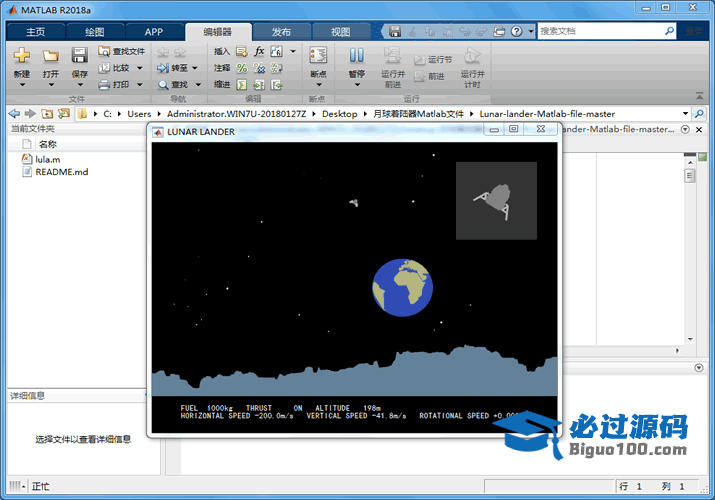Screen dimensions: 715x500
Task: Expand the Compare (比较) dropdown arrow
Action: tap(140, 68)
